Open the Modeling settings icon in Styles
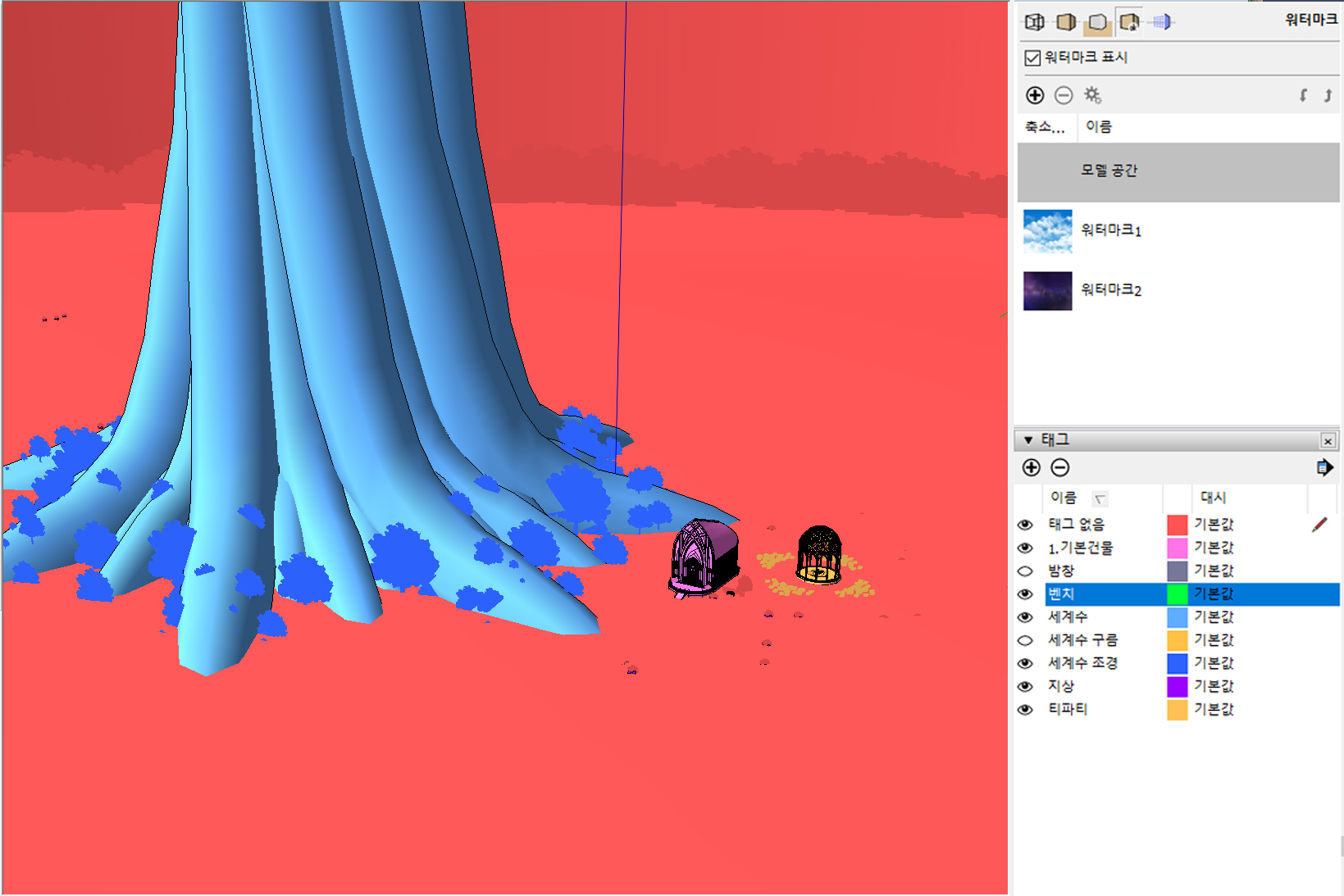This screenshot has width=1344, height=896. pyautogui.click(x=1162, y=22)
